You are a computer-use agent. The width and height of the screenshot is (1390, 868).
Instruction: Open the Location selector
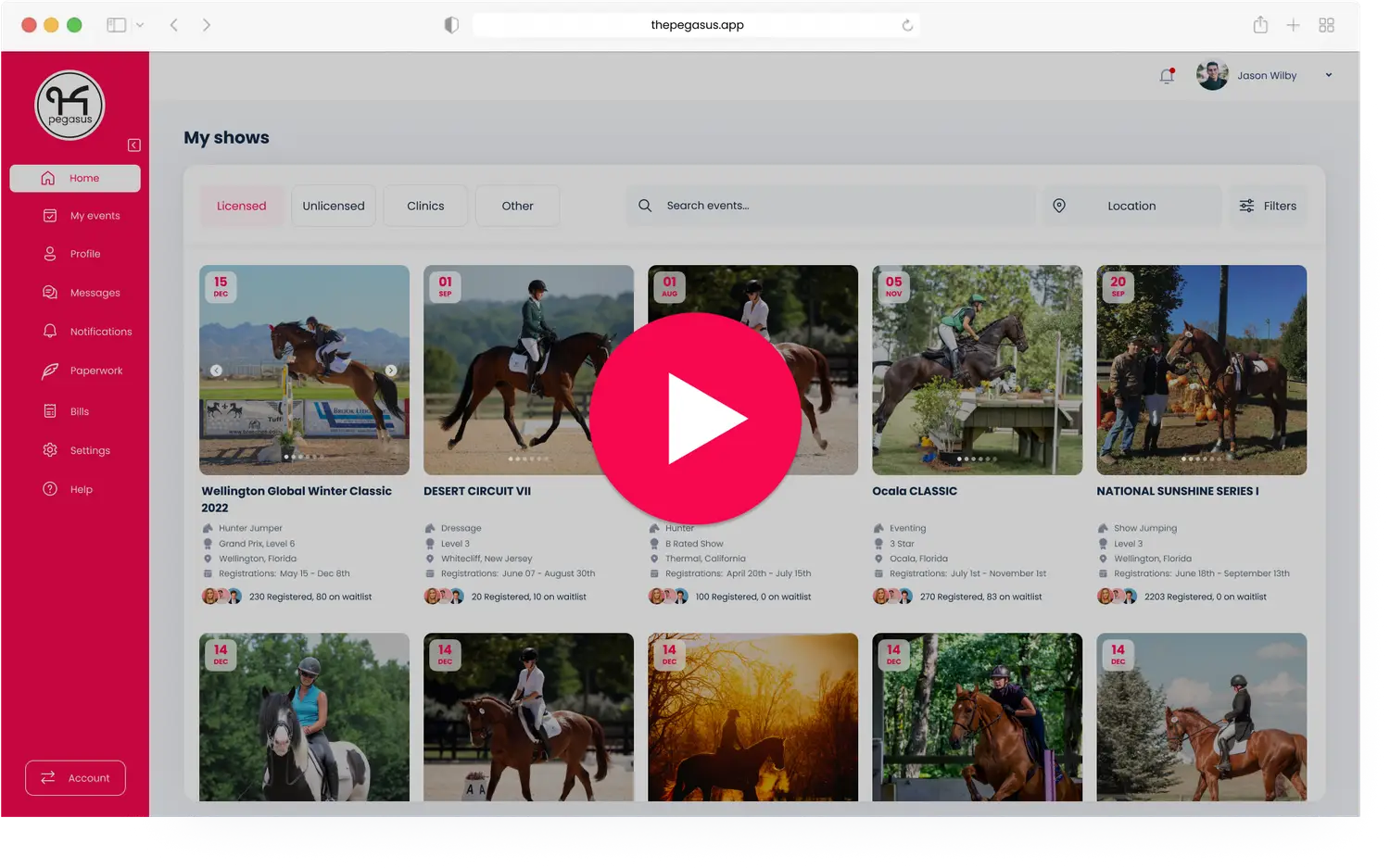click(1131, 206)
